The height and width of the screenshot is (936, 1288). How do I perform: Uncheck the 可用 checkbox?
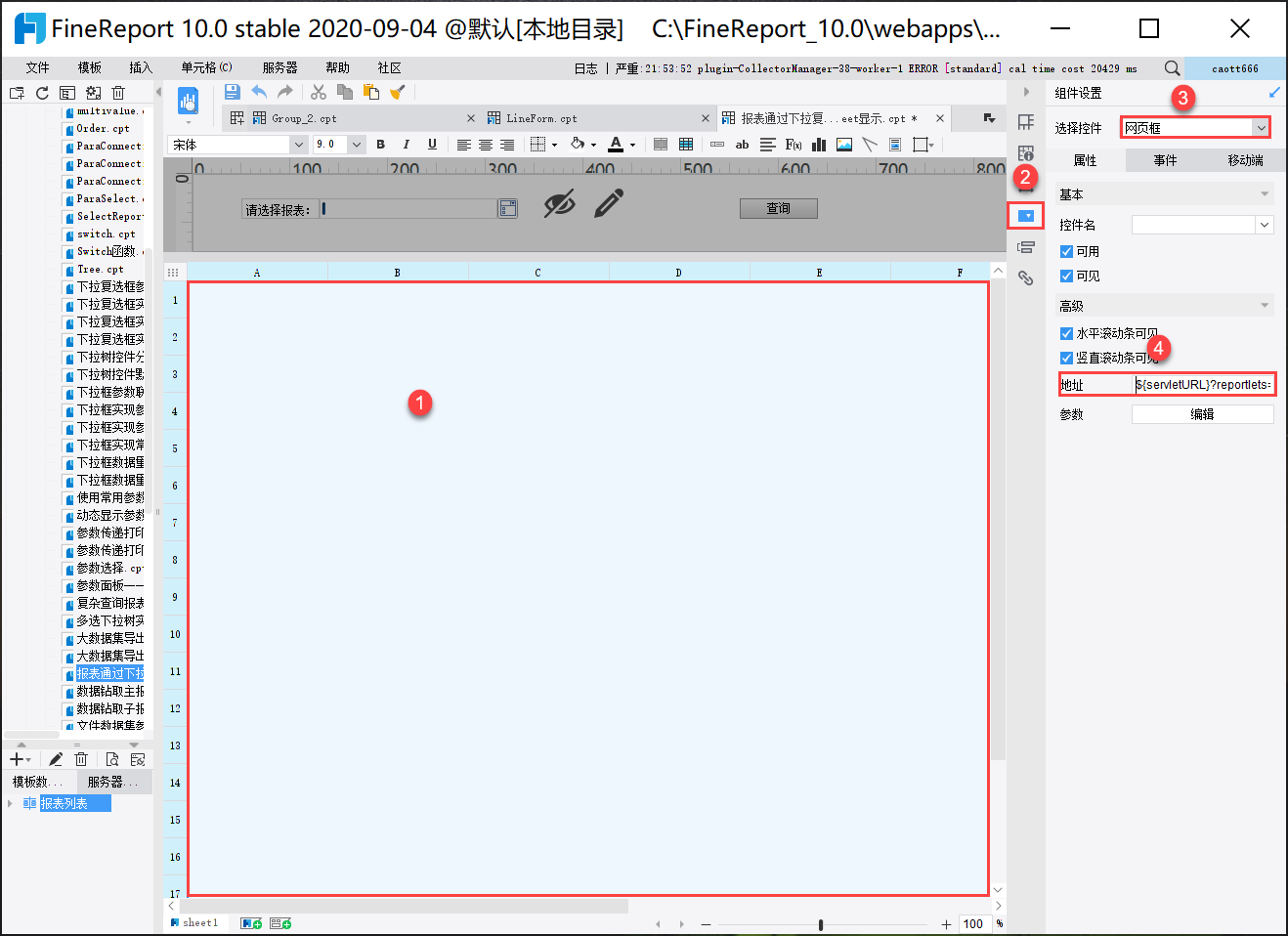[1066, 252]
